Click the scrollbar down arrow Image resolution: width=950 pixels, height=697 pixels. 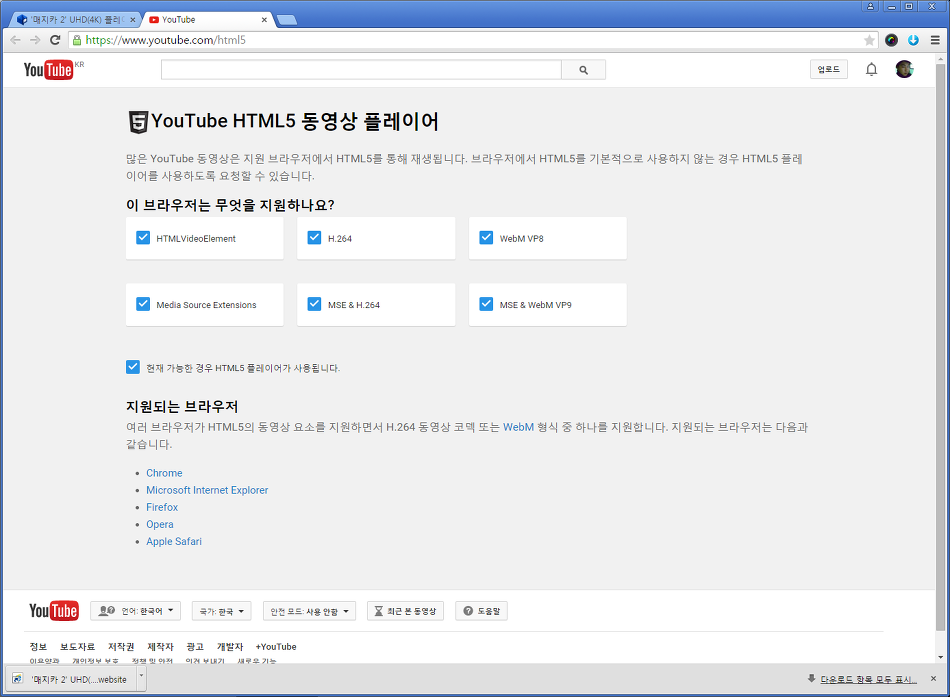pyautogui.click(x=940, y=657)
